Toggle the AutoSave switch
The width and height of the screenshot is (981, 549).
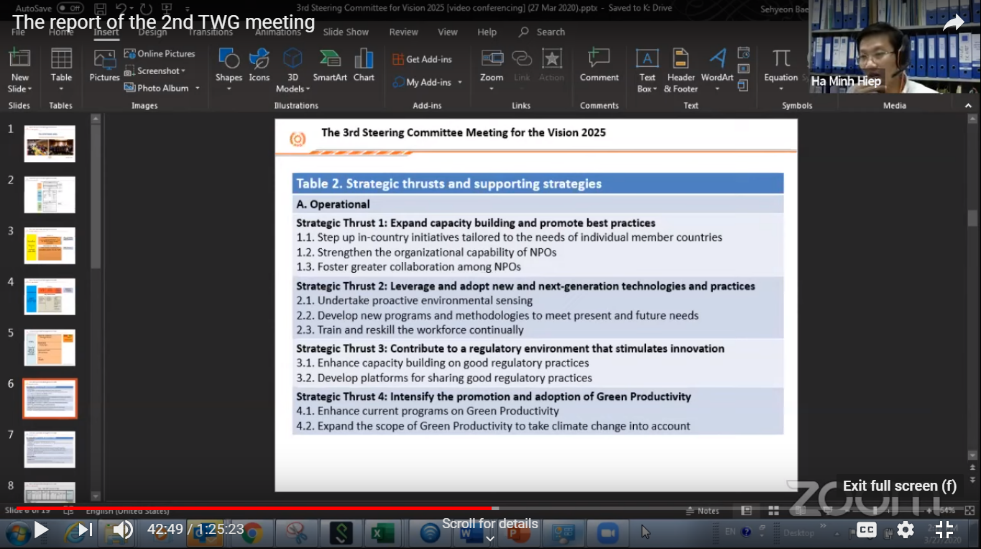click(70, 8)
